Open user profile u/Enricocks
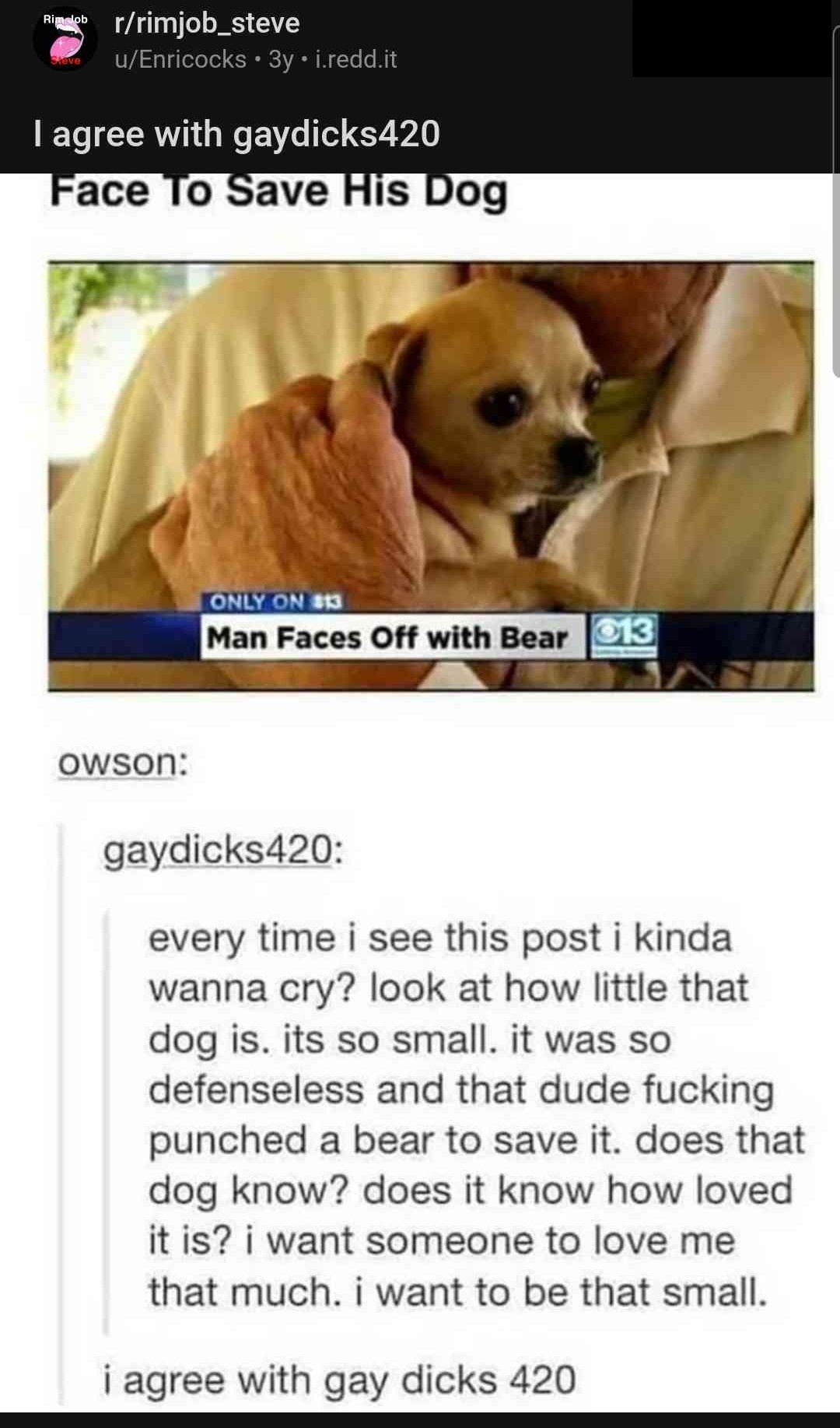 180,59
